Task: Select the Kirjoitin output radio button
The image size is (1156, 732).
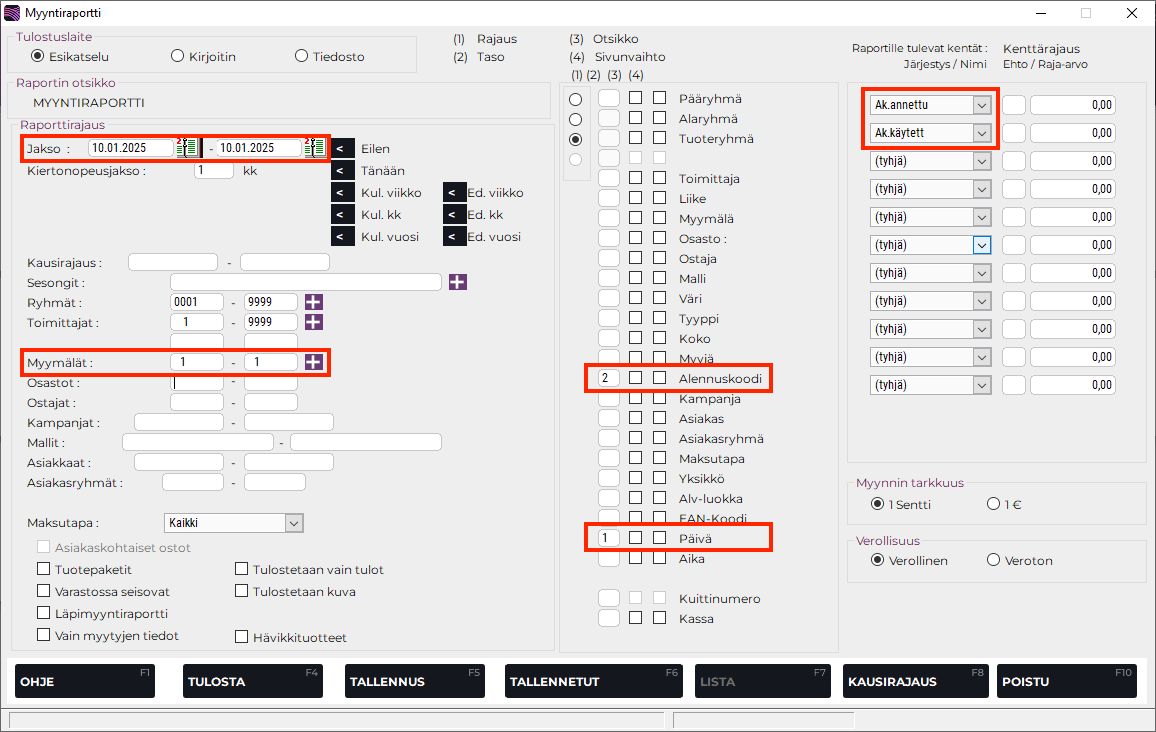Action: [x=178, y=56]
